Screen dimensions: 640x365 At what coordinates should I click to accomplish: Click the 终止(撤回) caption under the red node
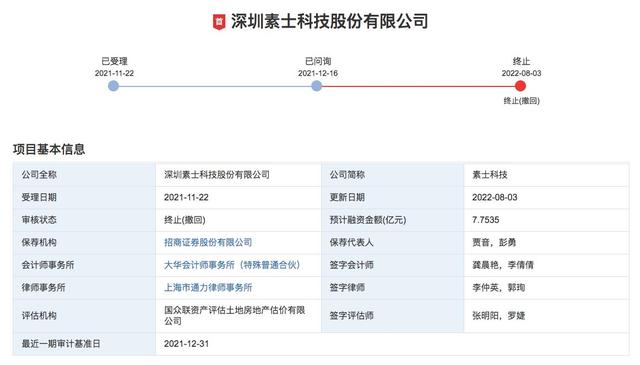(x=522, y=101)
